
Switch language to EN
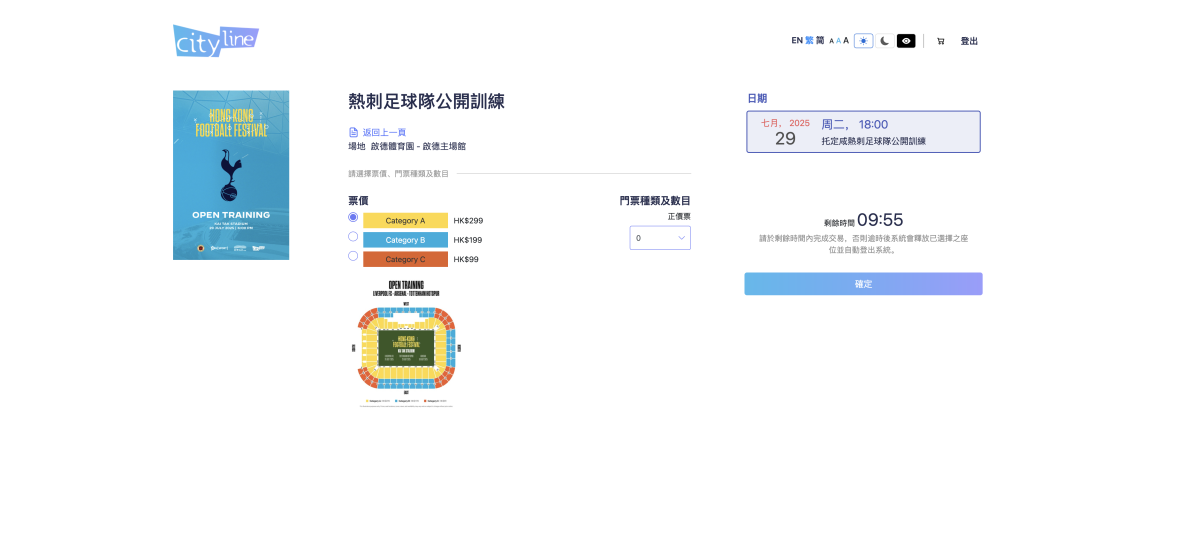(797, 41)
